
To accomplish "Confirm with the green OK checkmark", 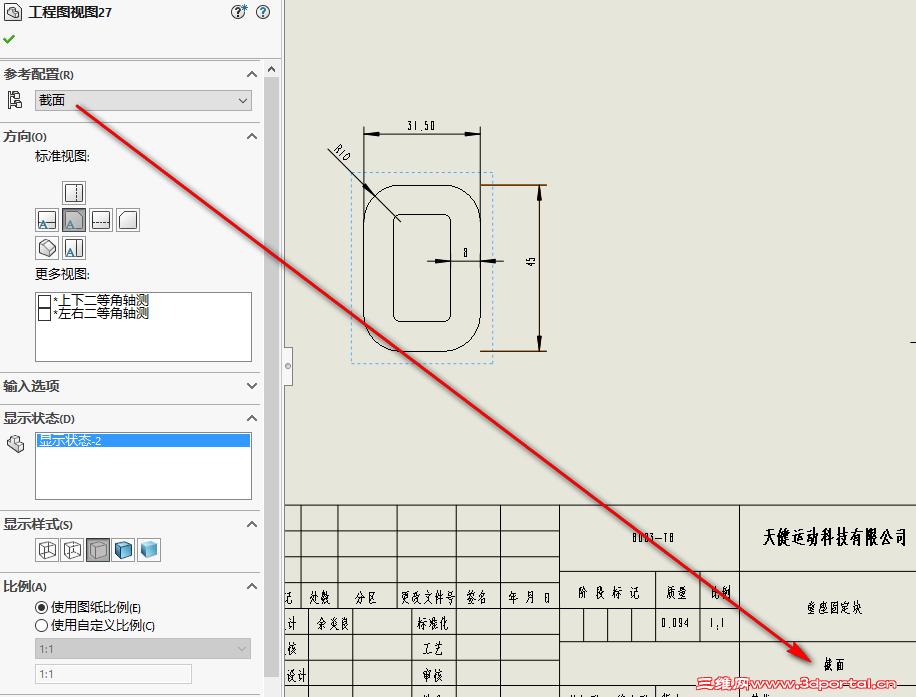I will (x=9, y=39).
